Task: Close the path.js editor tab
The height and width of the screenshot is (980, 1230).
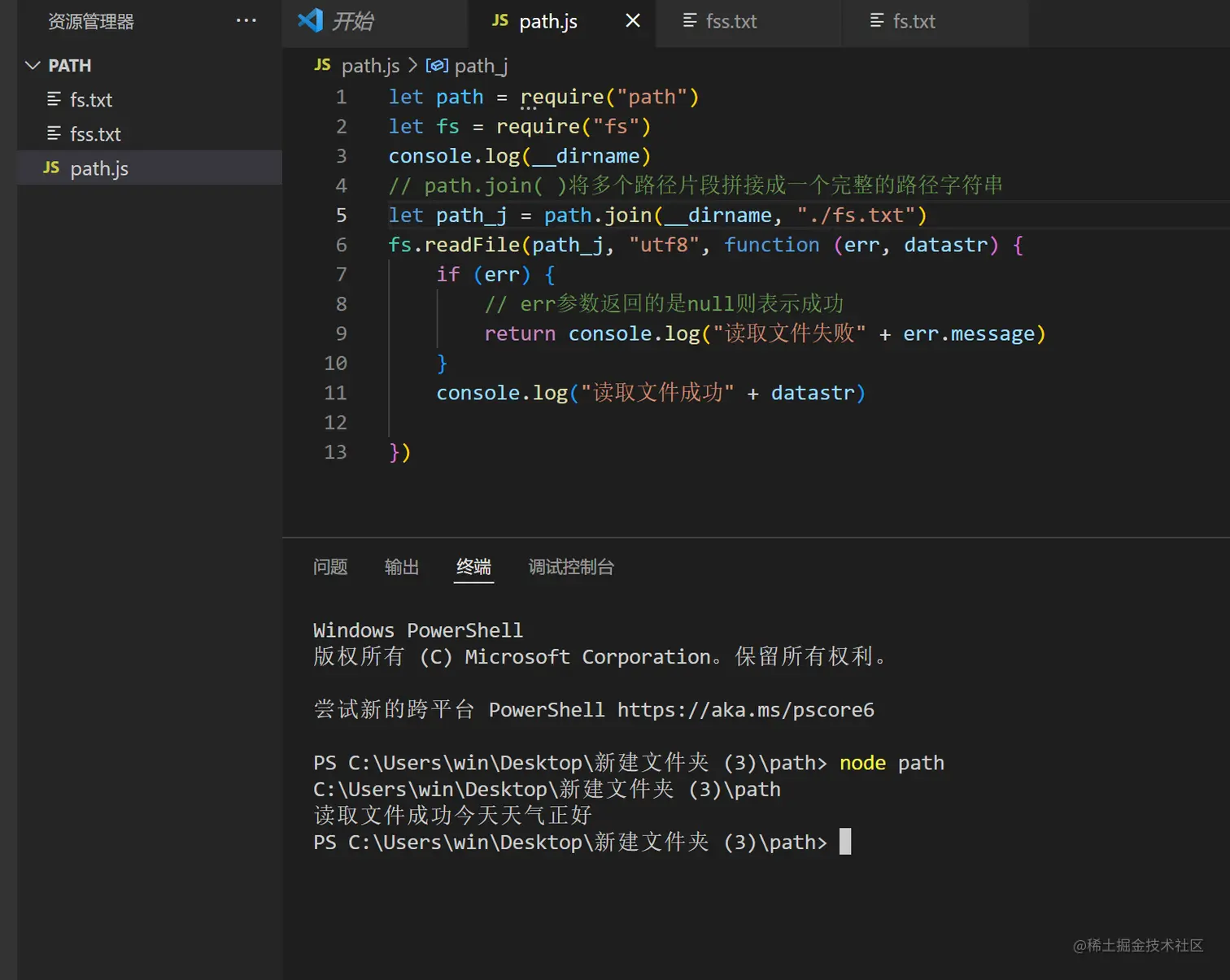Action: tap(632, 20)
